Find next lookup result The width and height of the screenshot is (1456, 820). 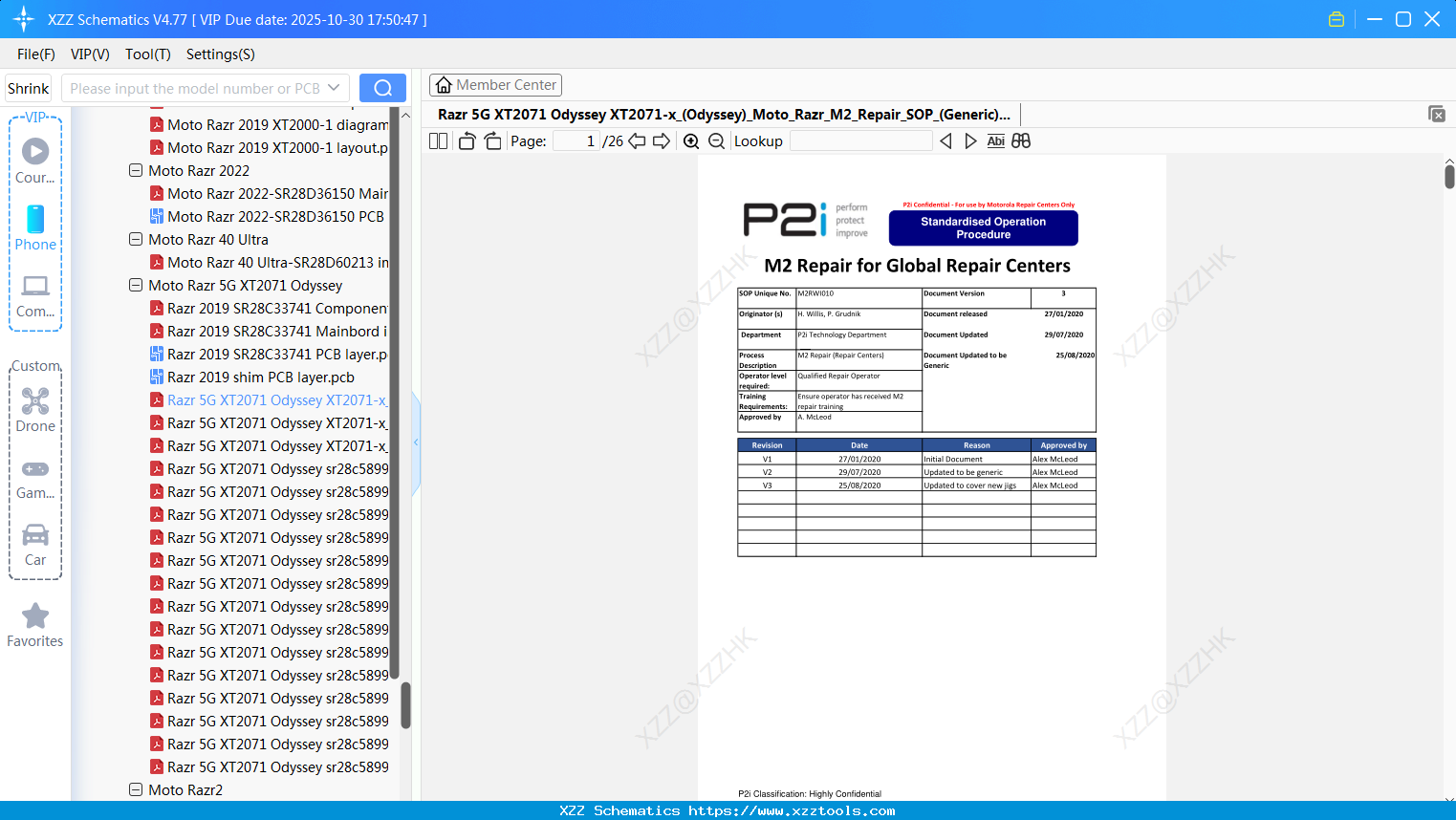970,140
